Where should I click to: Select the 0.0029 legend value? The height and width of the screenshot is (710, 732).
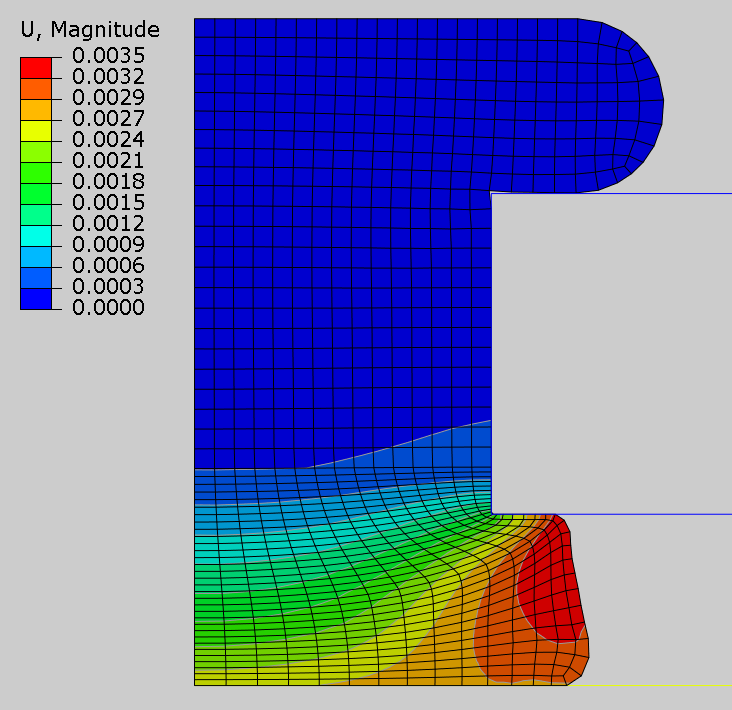coord(108,98)
